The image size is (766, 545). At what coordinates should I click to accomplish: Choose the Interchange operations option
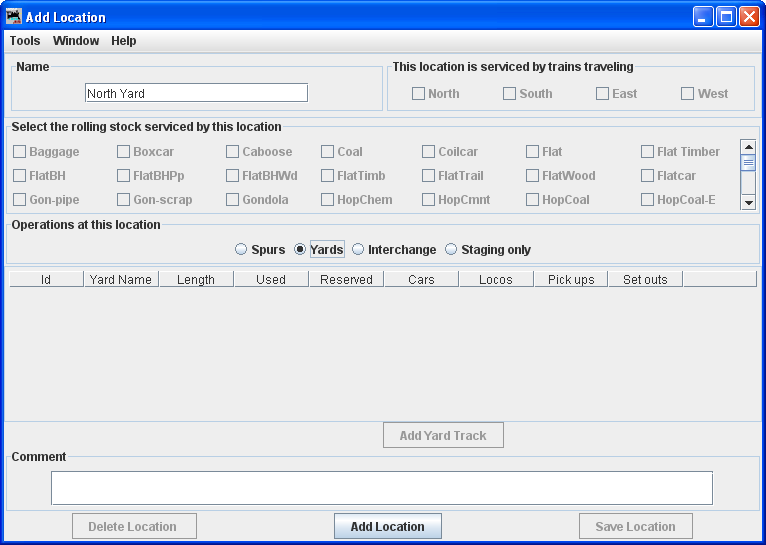pyautogui.click(x=358, y=250)
